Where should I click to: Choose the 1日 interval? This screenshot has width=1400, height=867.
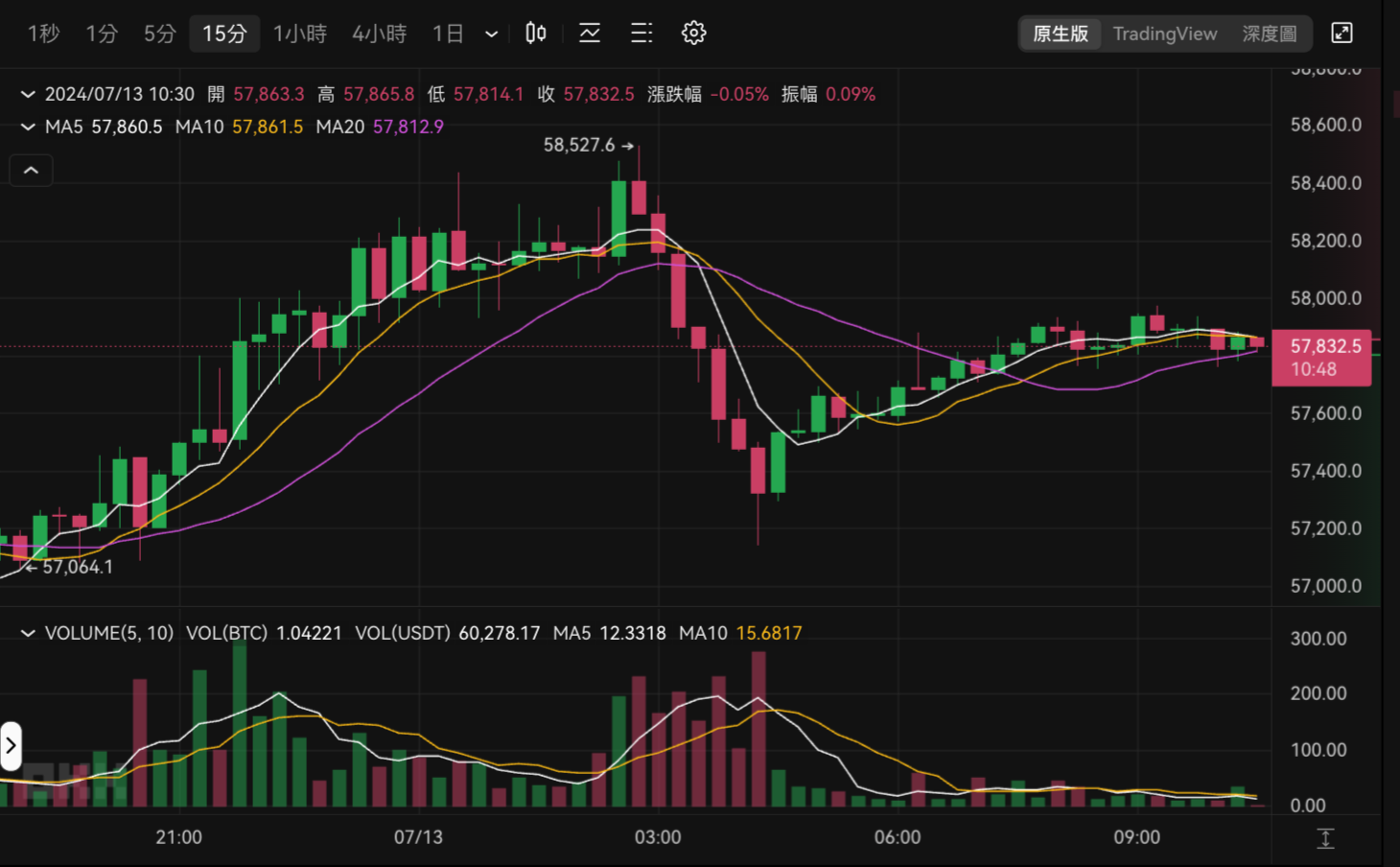coord(448,34)
